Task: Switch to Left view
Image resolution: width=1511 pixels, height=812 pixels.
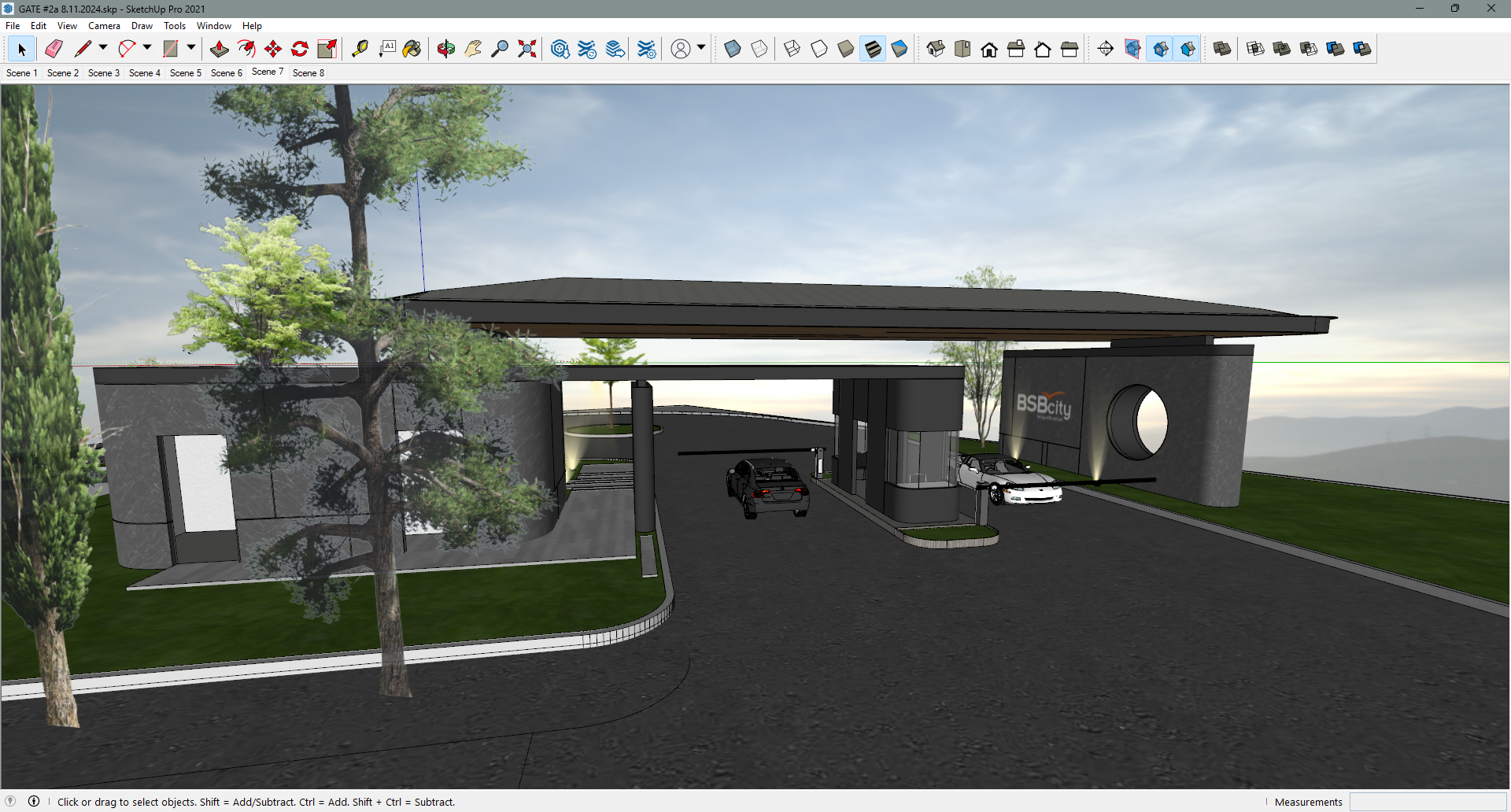Action: [x=1070, y=49]
